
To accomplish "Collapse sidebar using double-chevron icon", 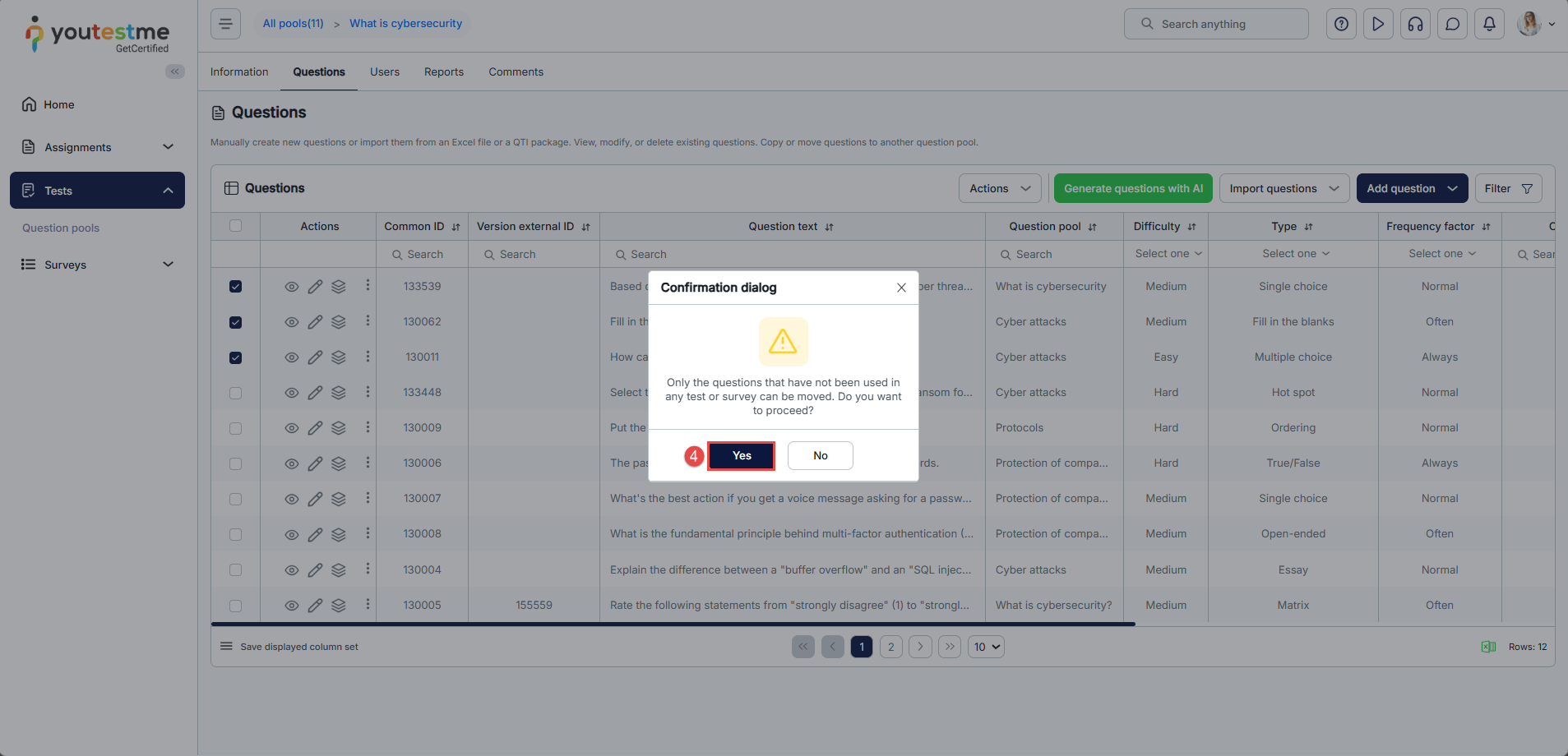I will 174,71.
